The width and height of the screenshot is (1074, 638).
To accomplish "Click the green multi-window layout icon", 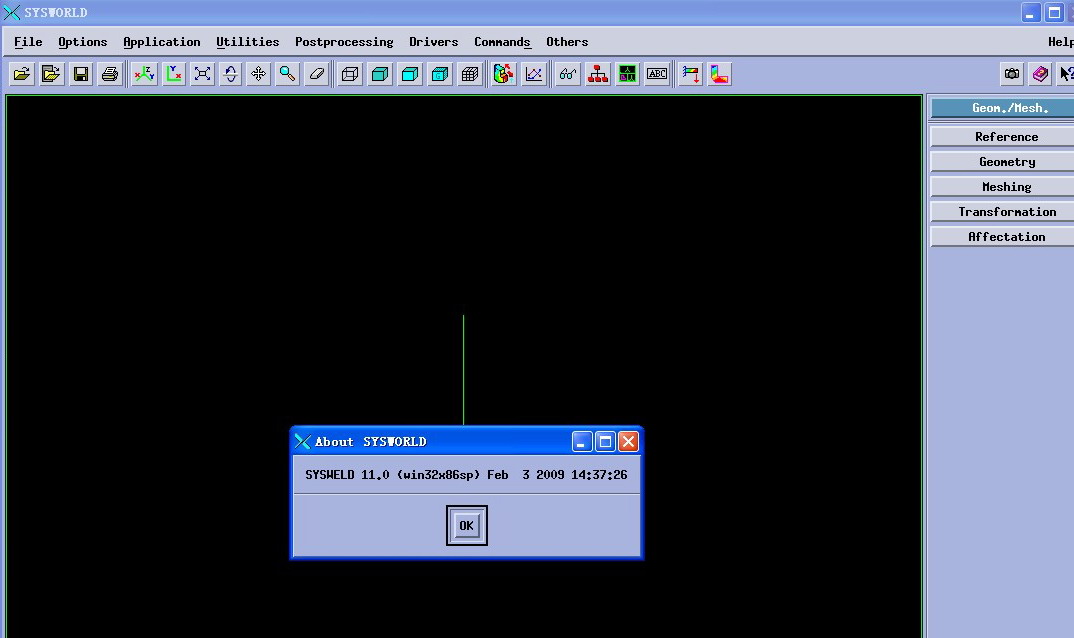I will (627, 74).
